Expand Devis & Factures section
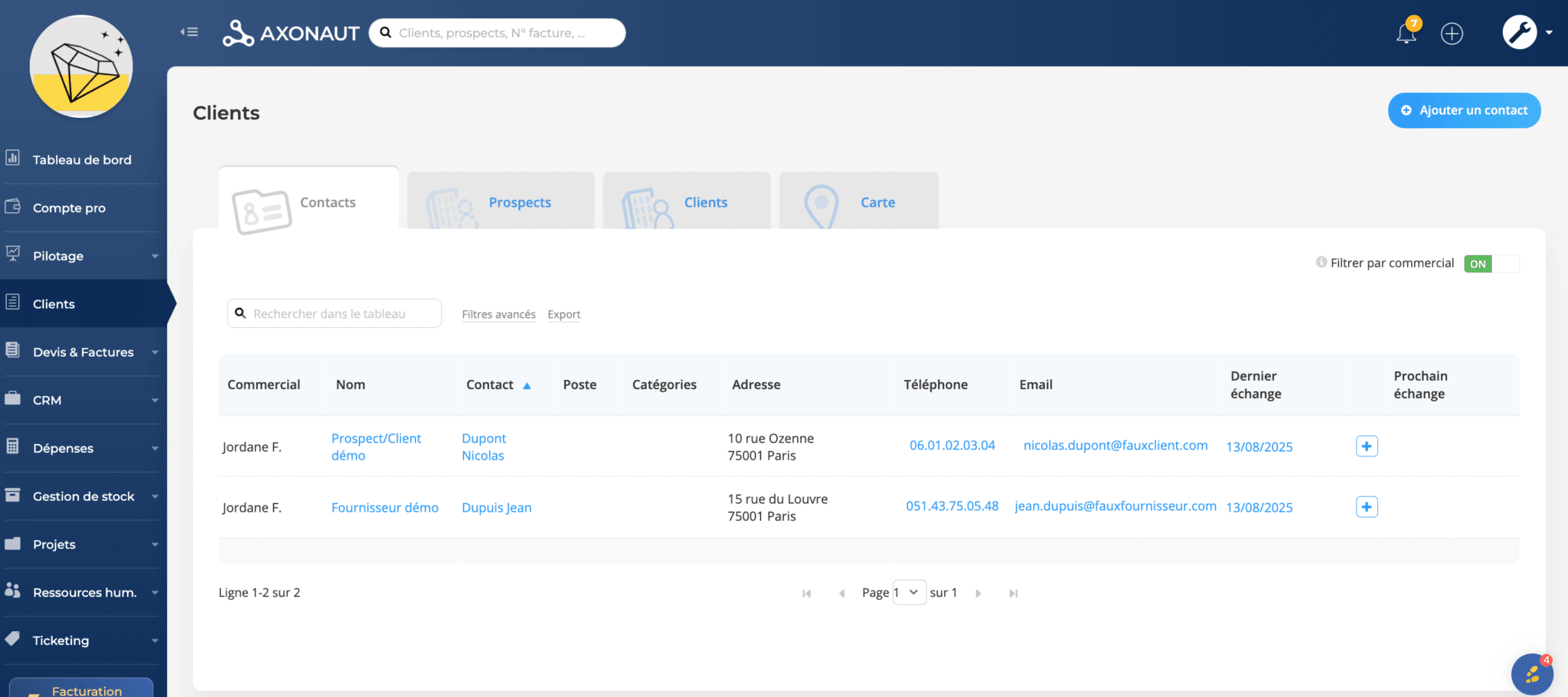 (83, 352)
